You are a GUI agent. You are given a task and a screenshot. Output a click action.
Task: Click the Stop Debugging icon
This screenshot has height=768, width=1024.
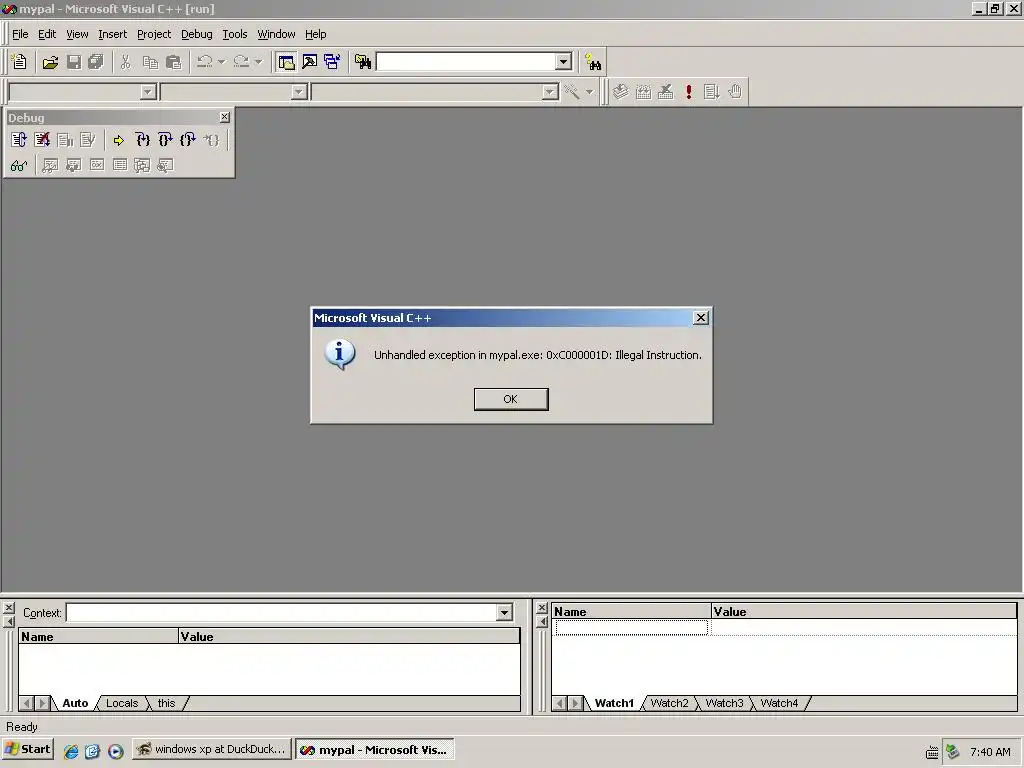click(42, 140)
